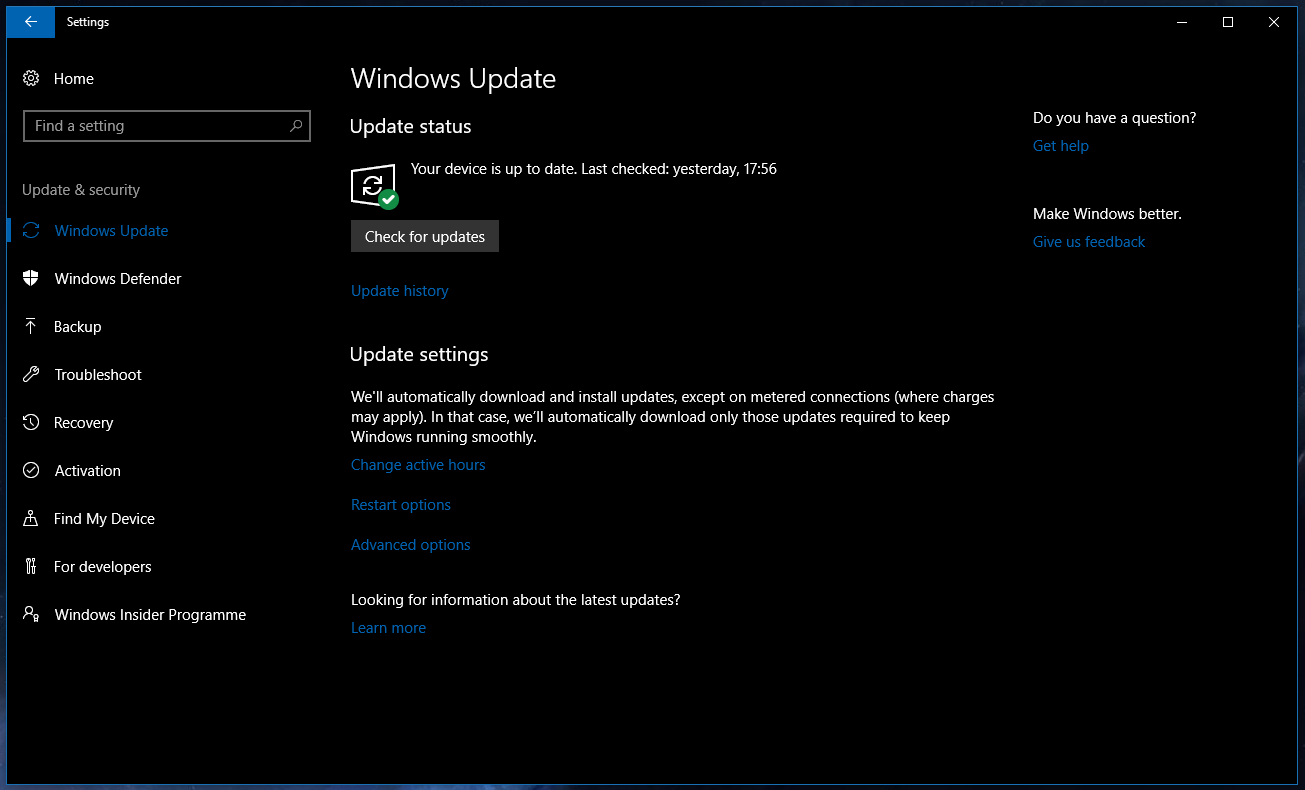Select the Troubleshoot wrench icon
The height and width of the screenshot is (790, 1305).
click(x=31, y=374)
